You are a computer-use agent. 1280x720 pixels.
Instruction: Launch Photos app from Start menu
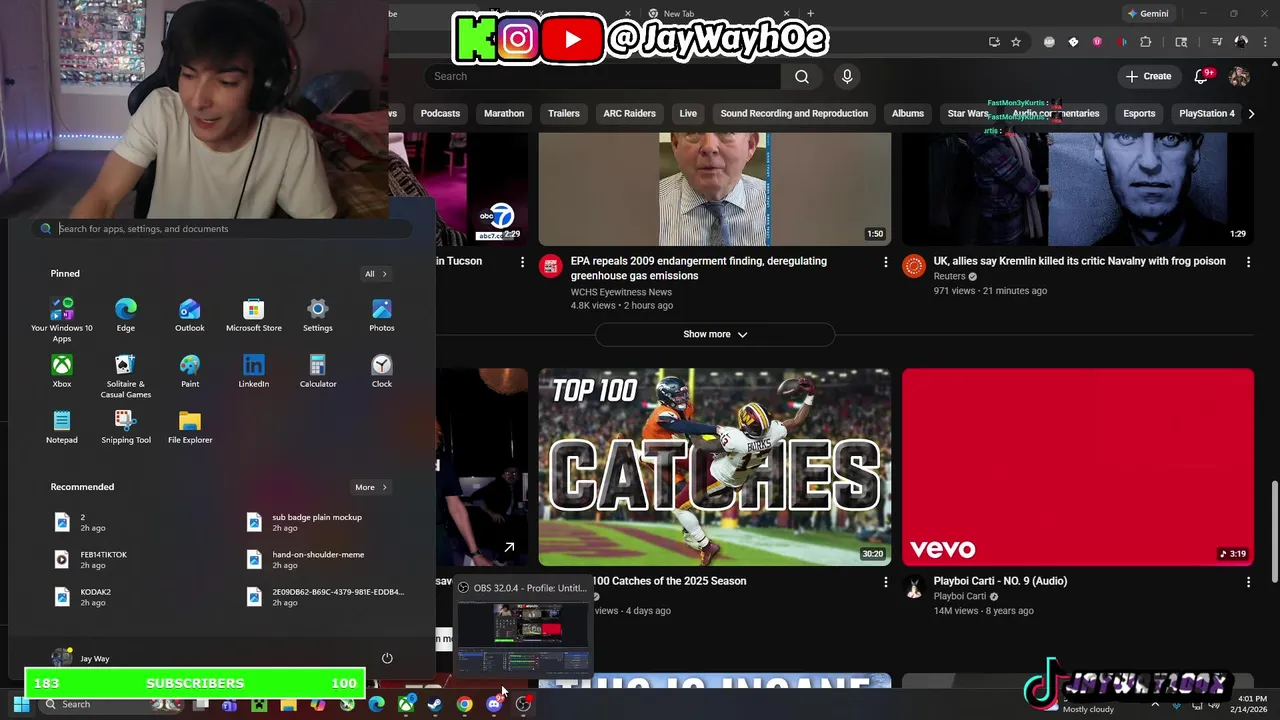click(382, 315)
